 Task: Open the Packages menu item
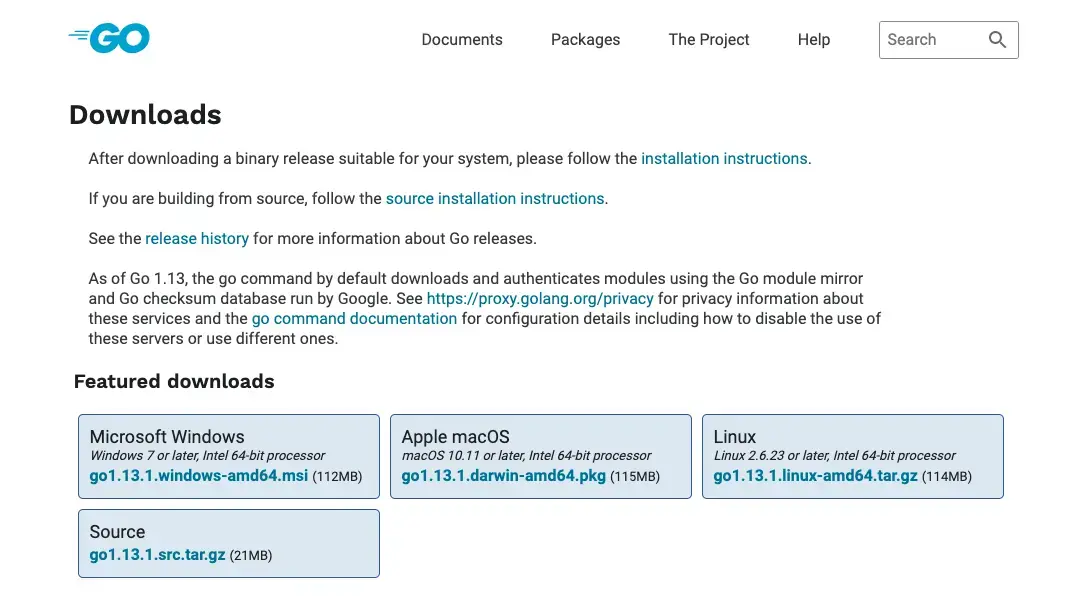pos(585,40)
